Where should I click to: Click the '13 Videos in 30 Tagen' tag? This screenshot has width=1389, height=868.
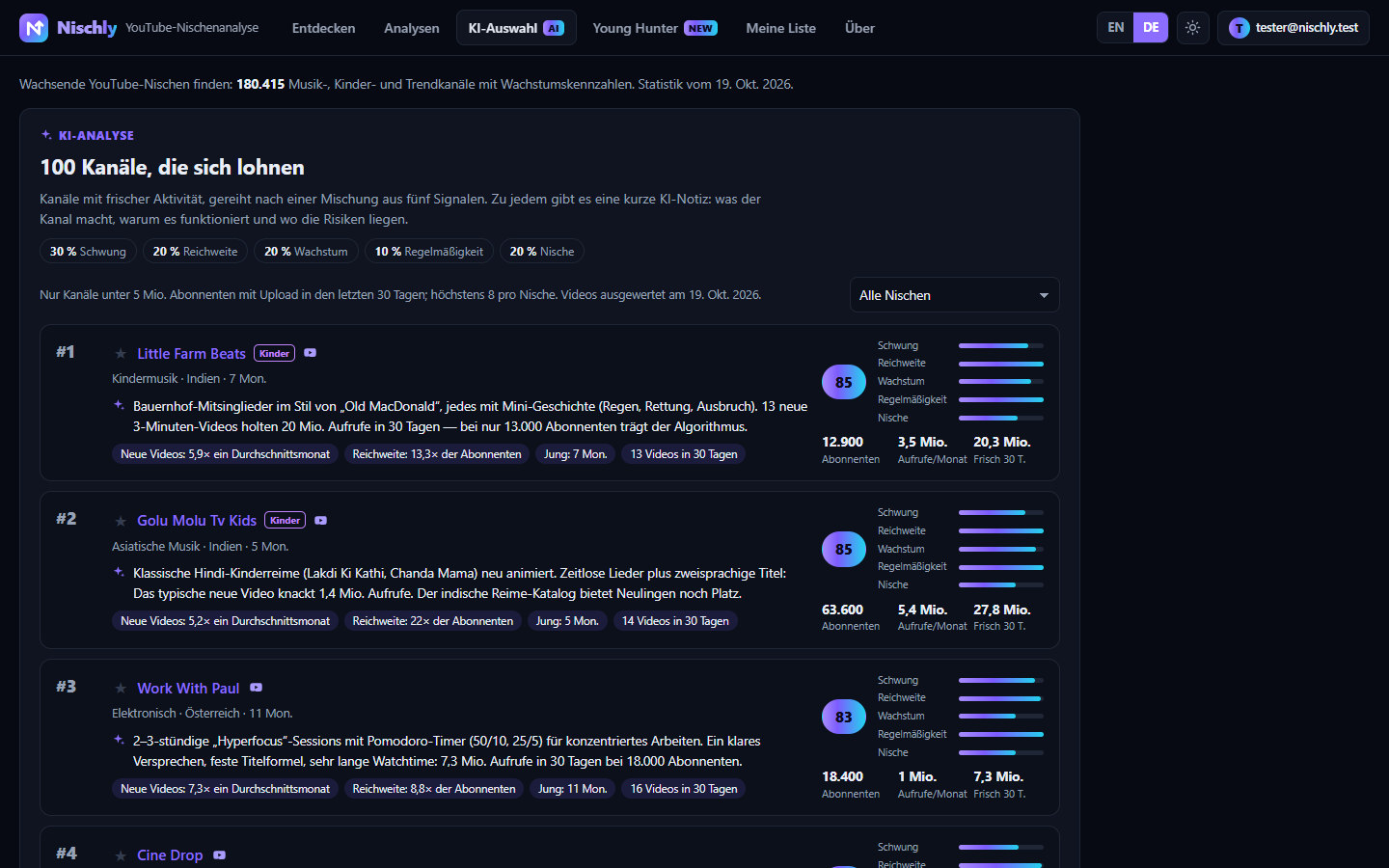(x=684, y=454)
